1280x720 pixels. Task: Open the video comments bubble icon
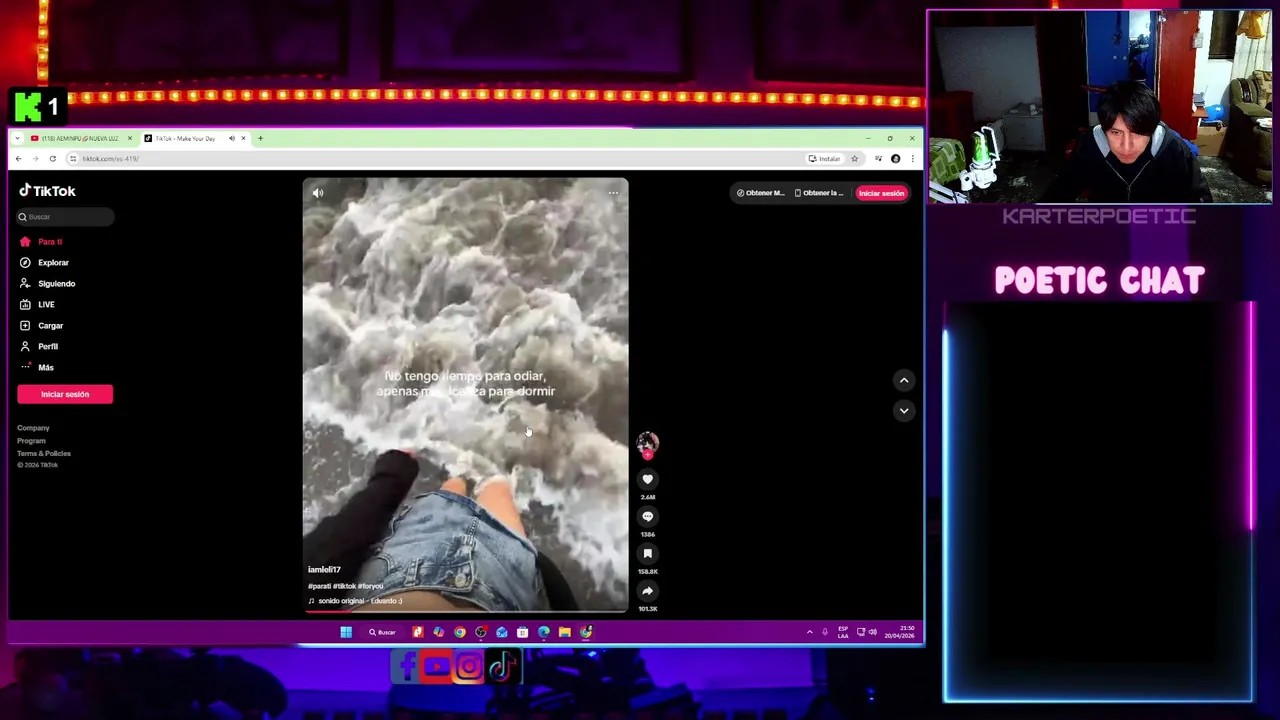point(647,517)
